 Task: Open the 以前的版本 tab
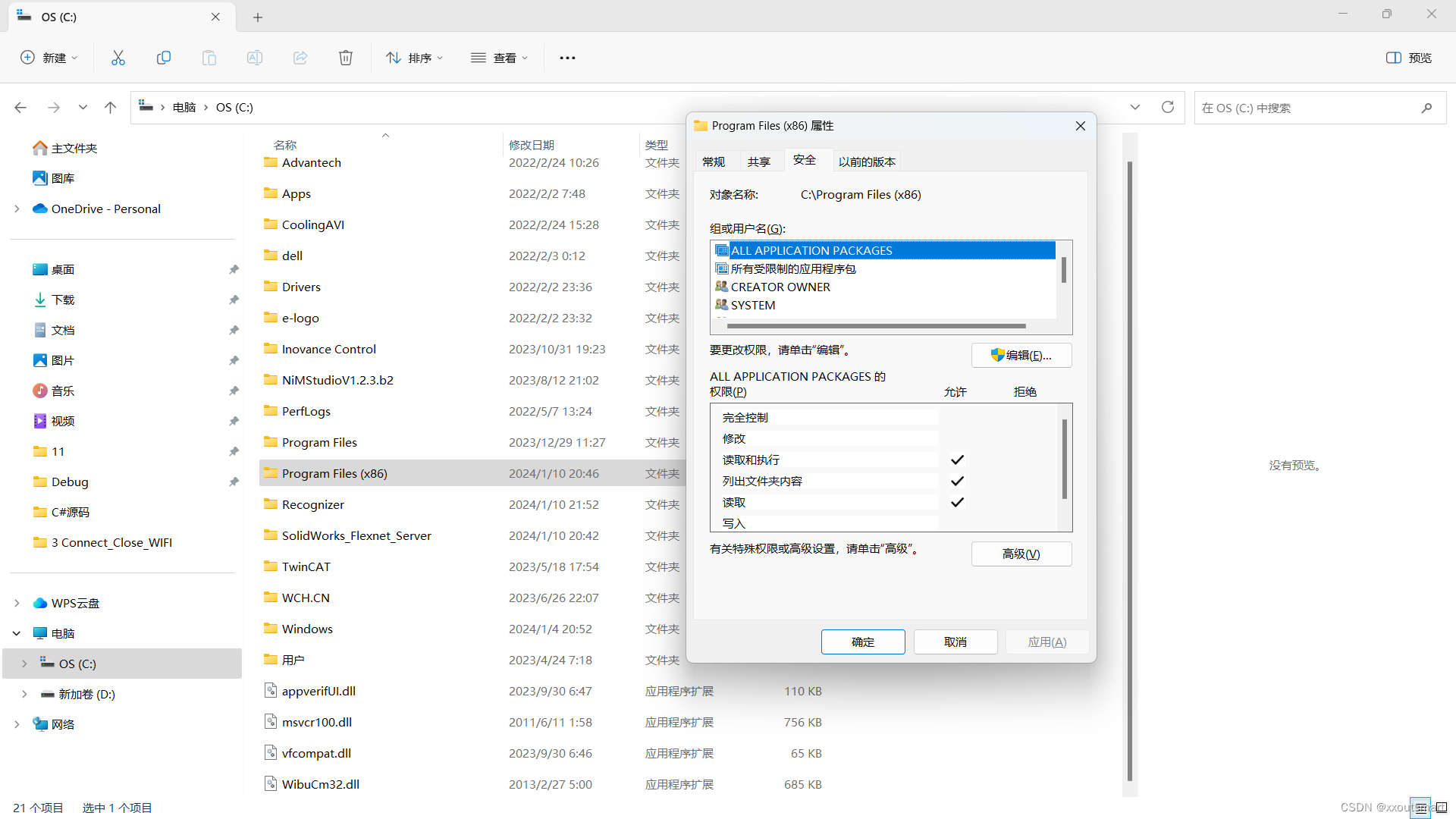867,162
